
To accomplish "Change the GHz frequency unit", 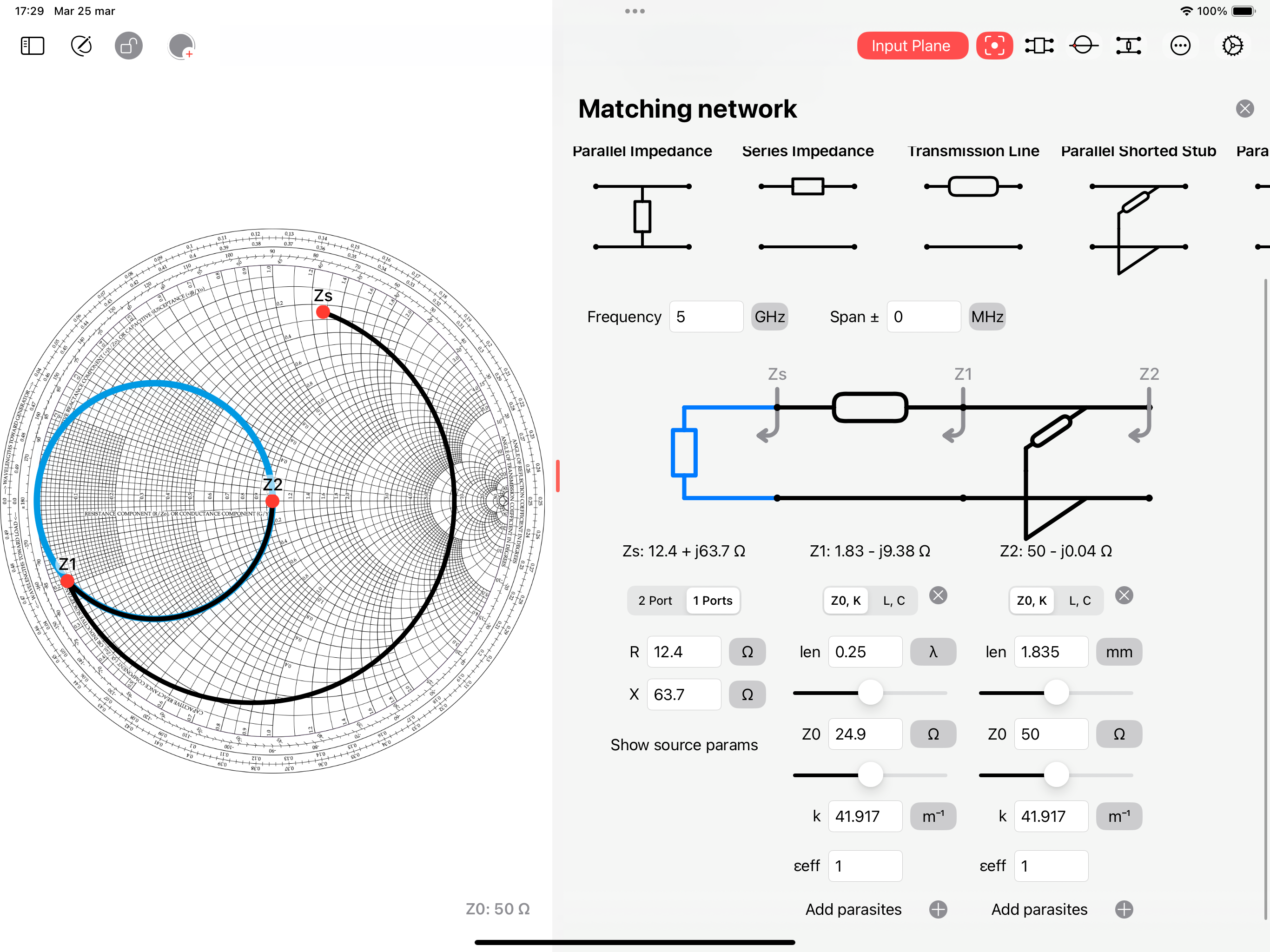I will (x=769, y=317).
